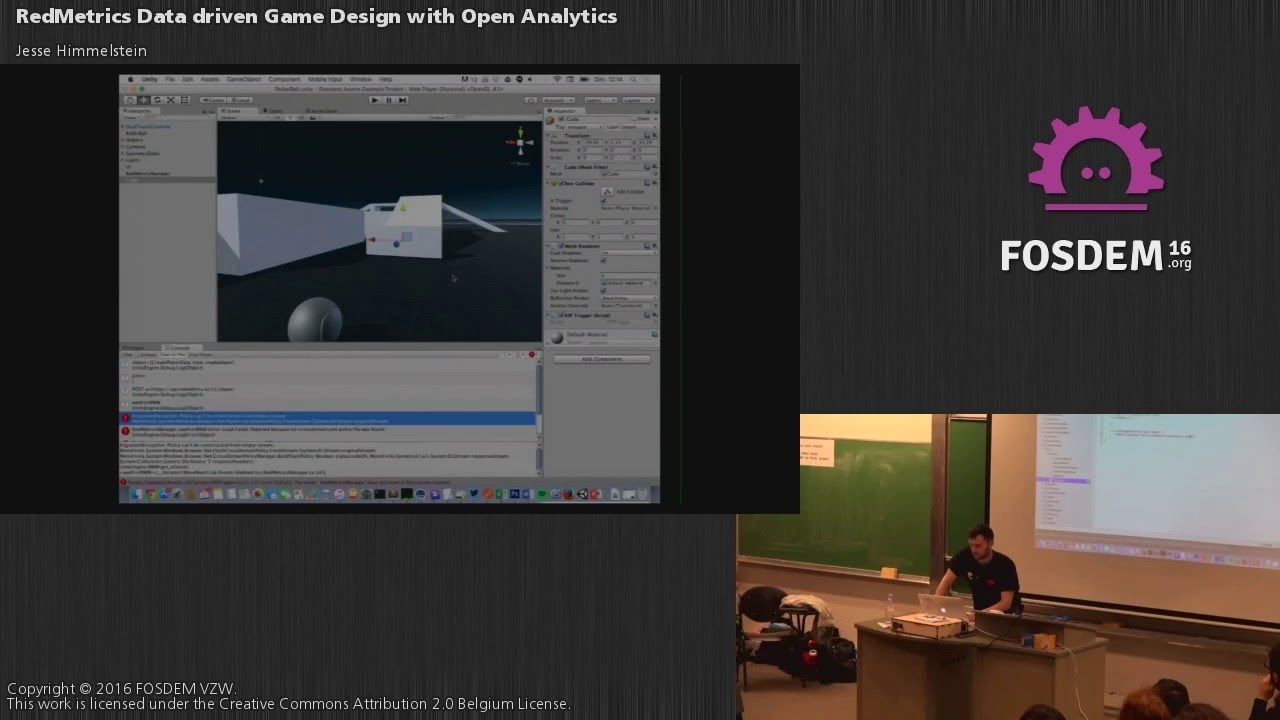Open the Mesh Renderer gear menu
Viewport: 1280px width, 720px height.
point(655,246)
